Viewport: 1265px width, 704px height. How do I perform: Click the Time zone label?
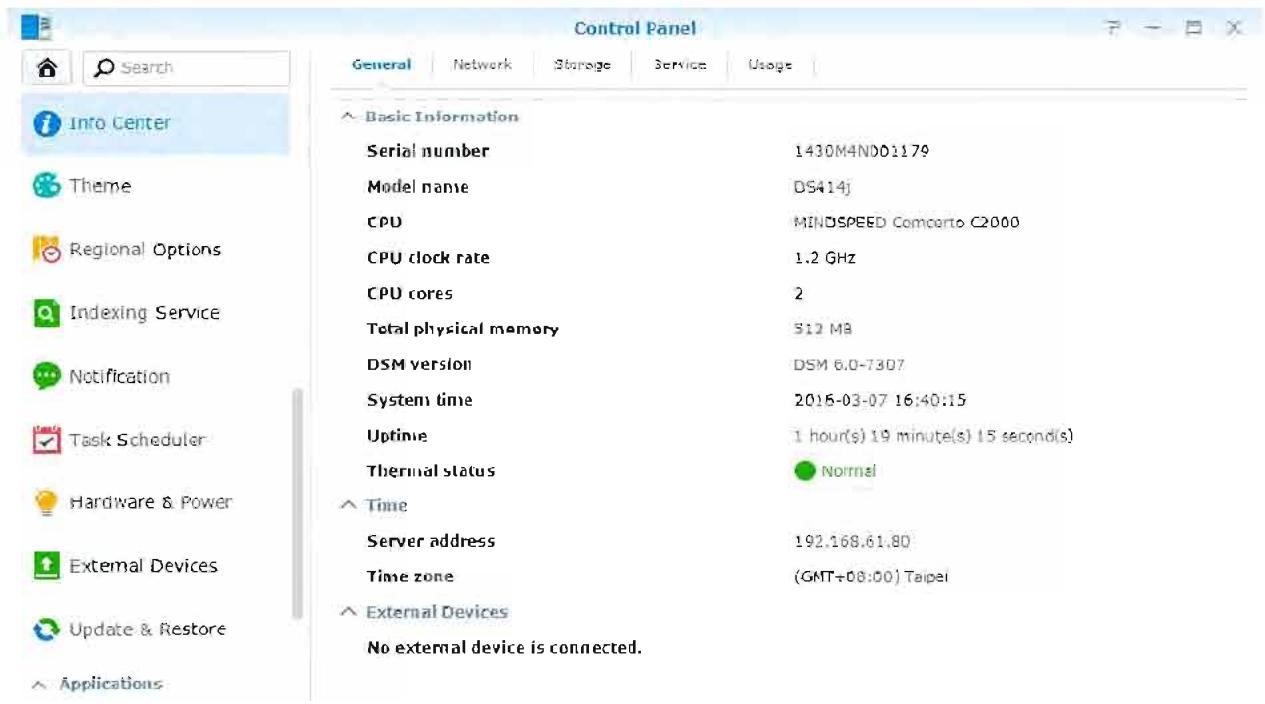[410, 577]
